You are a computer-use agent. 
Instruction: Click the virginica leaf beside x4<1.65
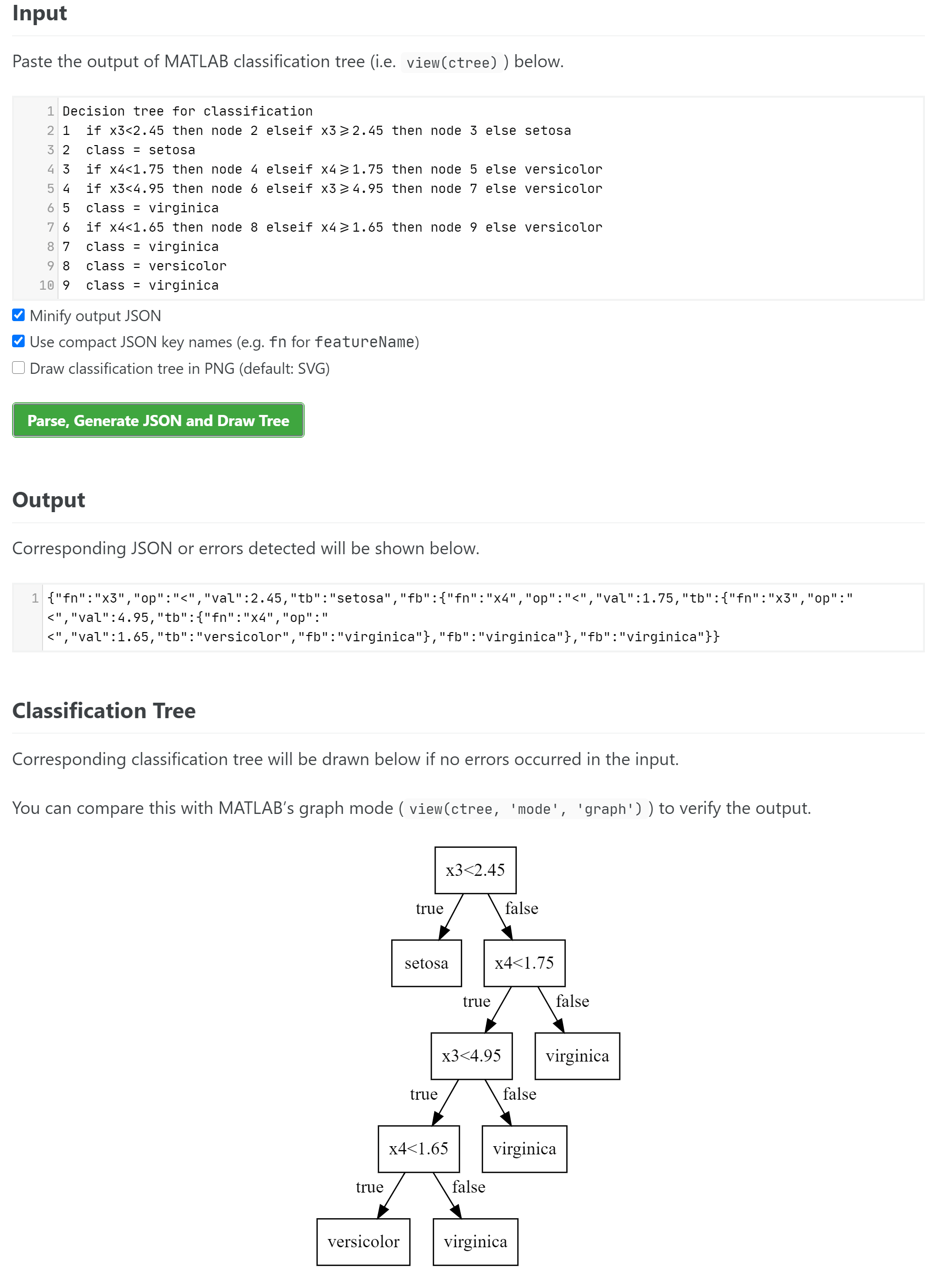[524, 1149]
